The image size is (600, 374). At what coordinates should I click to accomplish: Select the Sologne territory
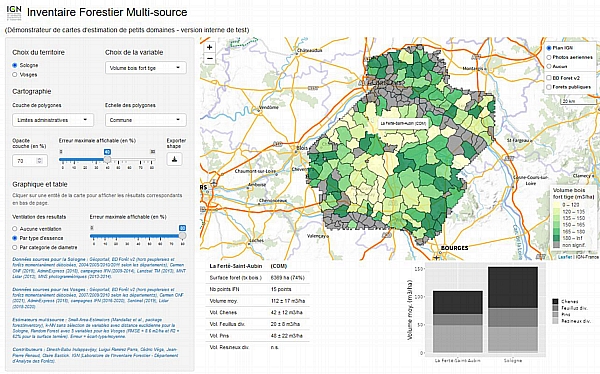click(15, 65)
